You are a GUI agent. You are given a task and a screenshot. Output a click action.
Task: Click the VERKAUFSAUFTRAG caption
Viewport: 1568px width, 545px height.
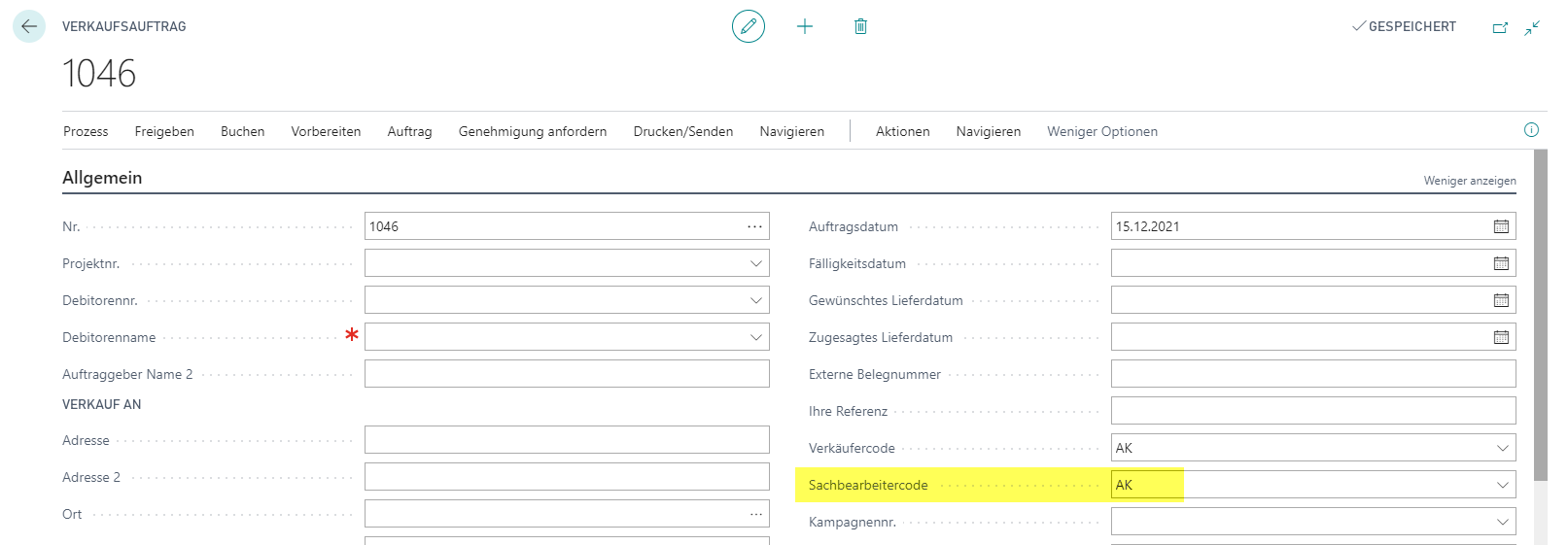coord(124,26)
